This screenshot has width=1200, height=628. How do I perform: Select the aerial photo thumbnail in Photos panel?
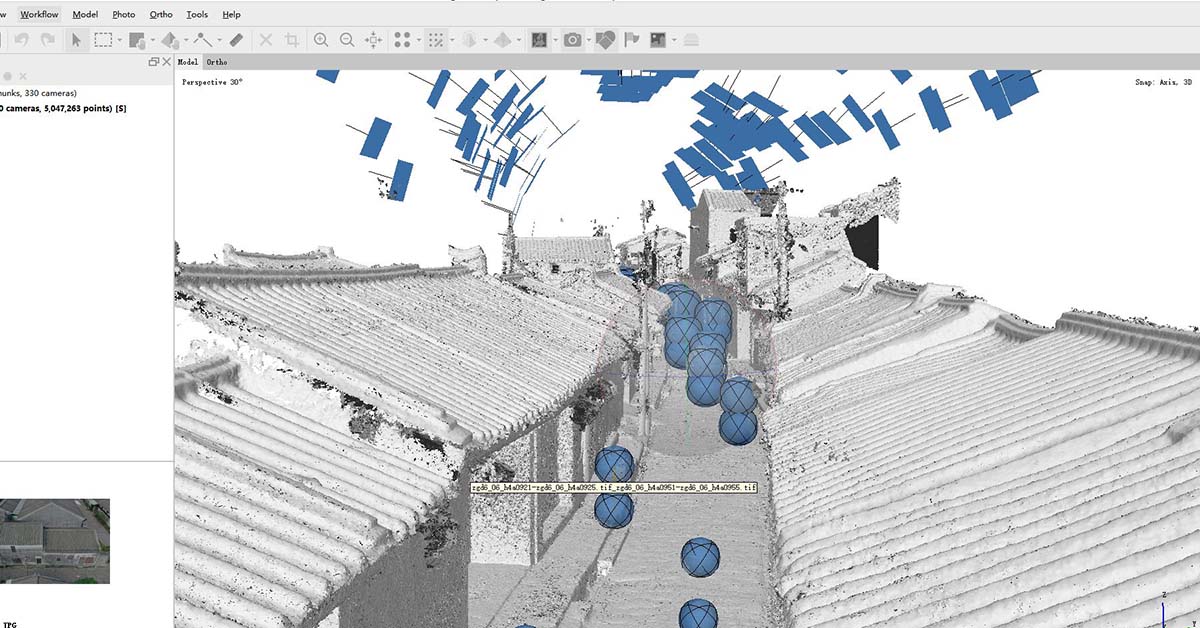(x=55, y=540)
